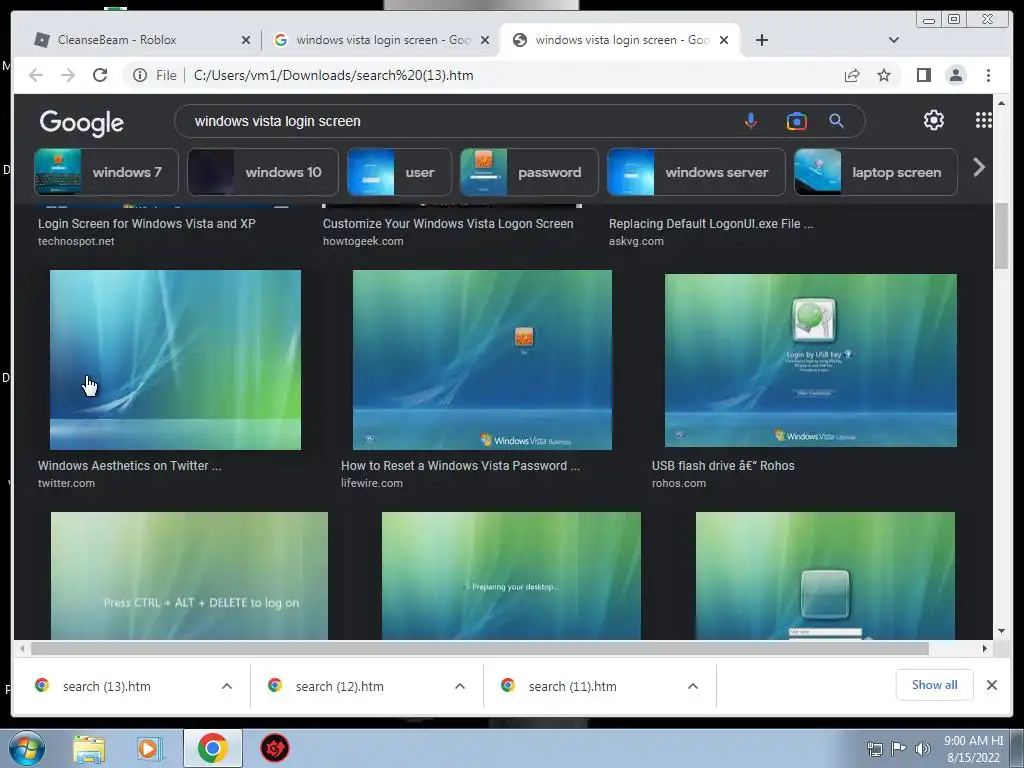Open Login Screen for Windows Vista and XP
The image size is (1024, 768).
tap(146, 224)
